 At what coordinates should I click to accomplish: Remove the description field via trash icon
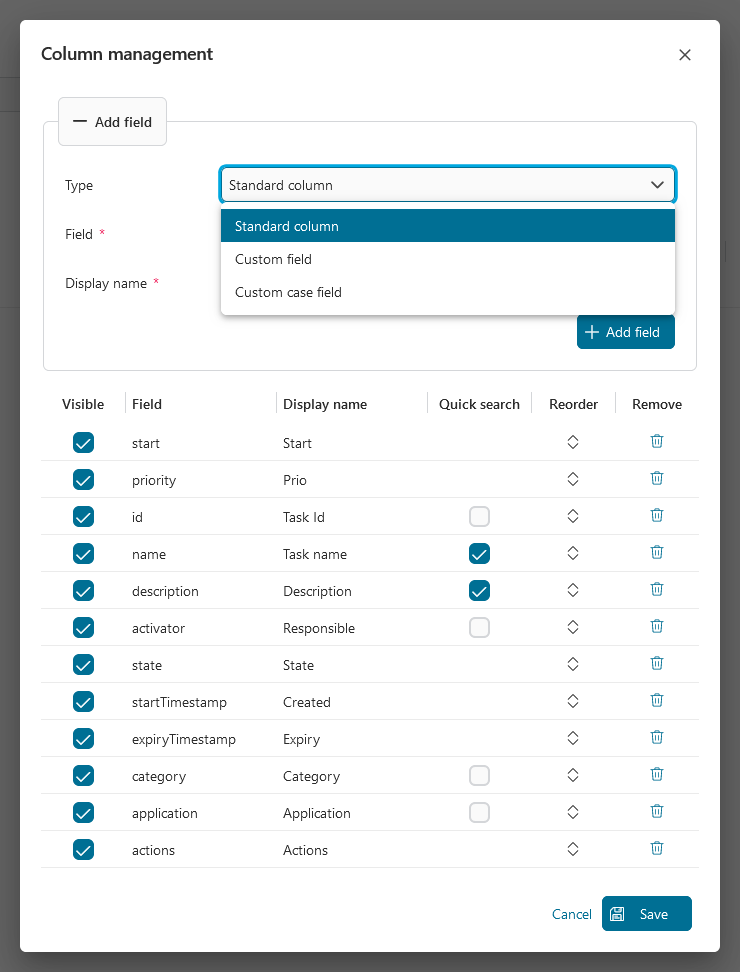tap(657, 590)
